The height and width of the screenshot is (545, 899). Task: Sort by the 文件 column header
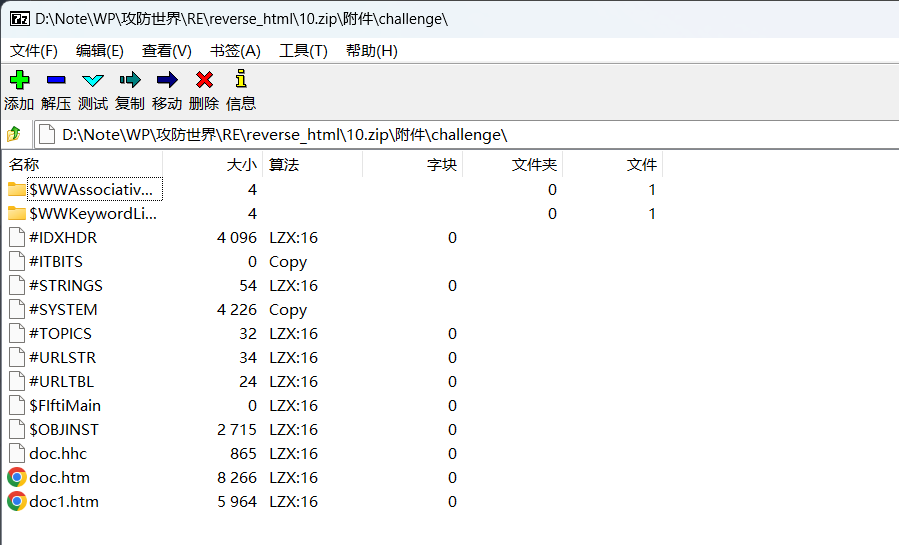click(612, 165)
